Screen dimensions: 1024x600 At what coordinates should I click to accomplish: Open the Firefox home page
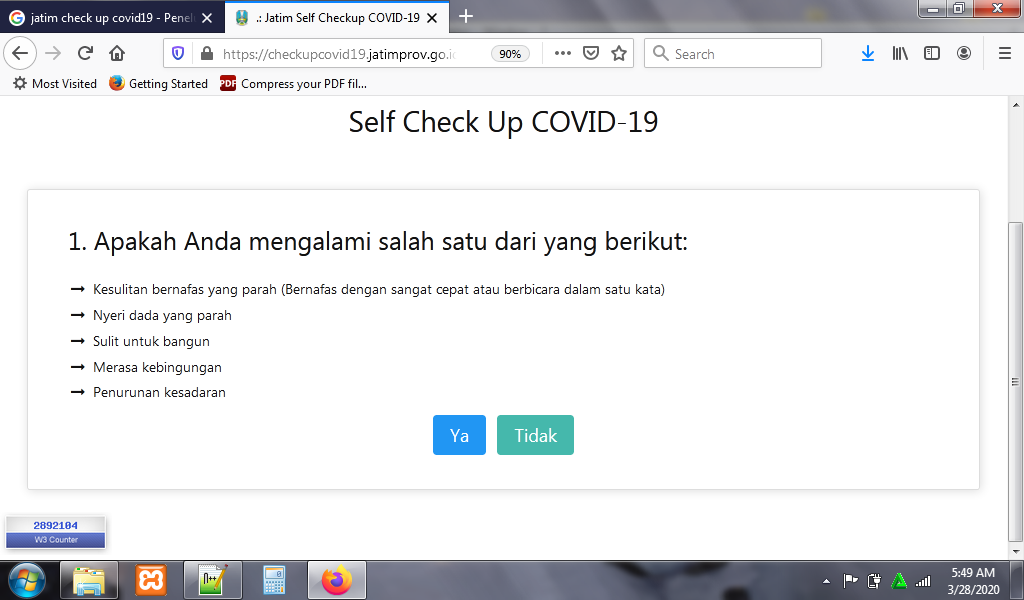[x=117, y=53]
